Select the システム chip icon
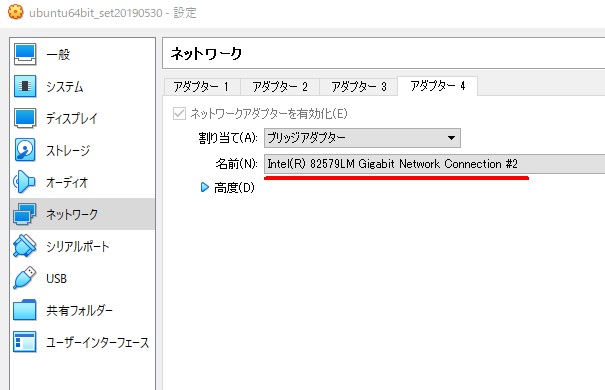Viewport: 605px width, 390px height. pos(25,86)
